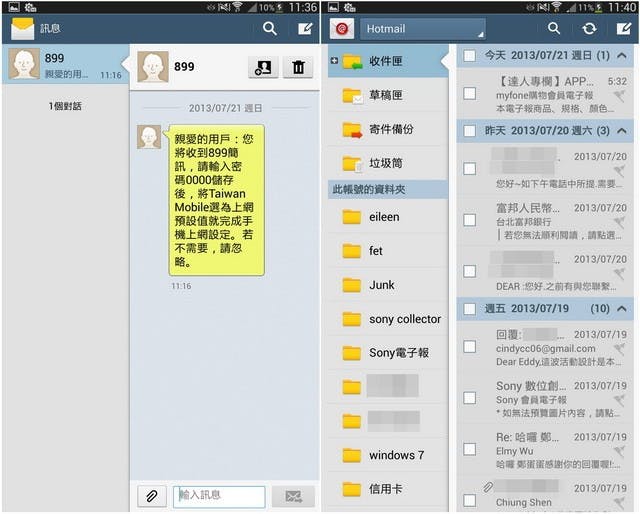The height and width of the screenshot is (514, 640).
Task: Open the eileen folder
Action: 388,217
